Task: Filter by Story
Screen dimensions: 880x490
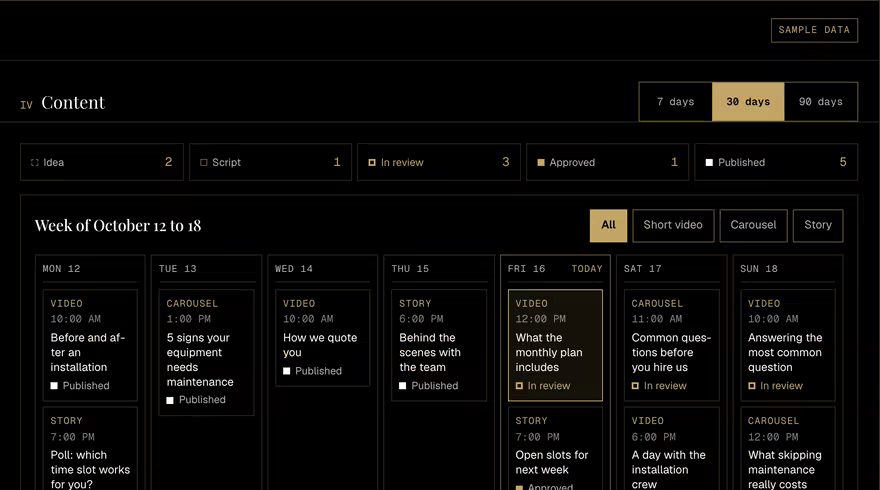Action: [818, 226]
